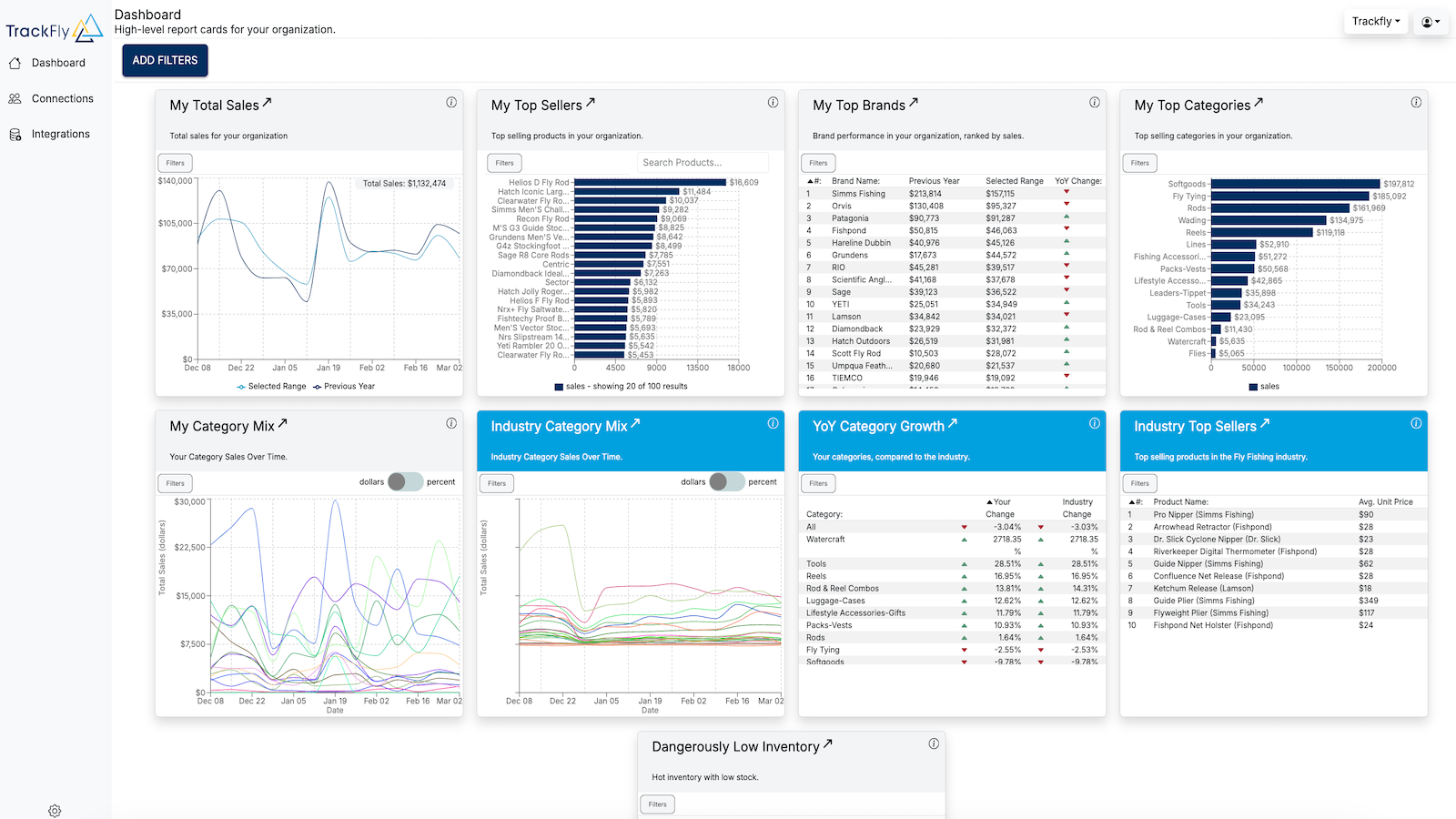This screenshot has height=819, width=1456.
Task: Open the account profile icon at top right
Action: (x=1430, y=21)
